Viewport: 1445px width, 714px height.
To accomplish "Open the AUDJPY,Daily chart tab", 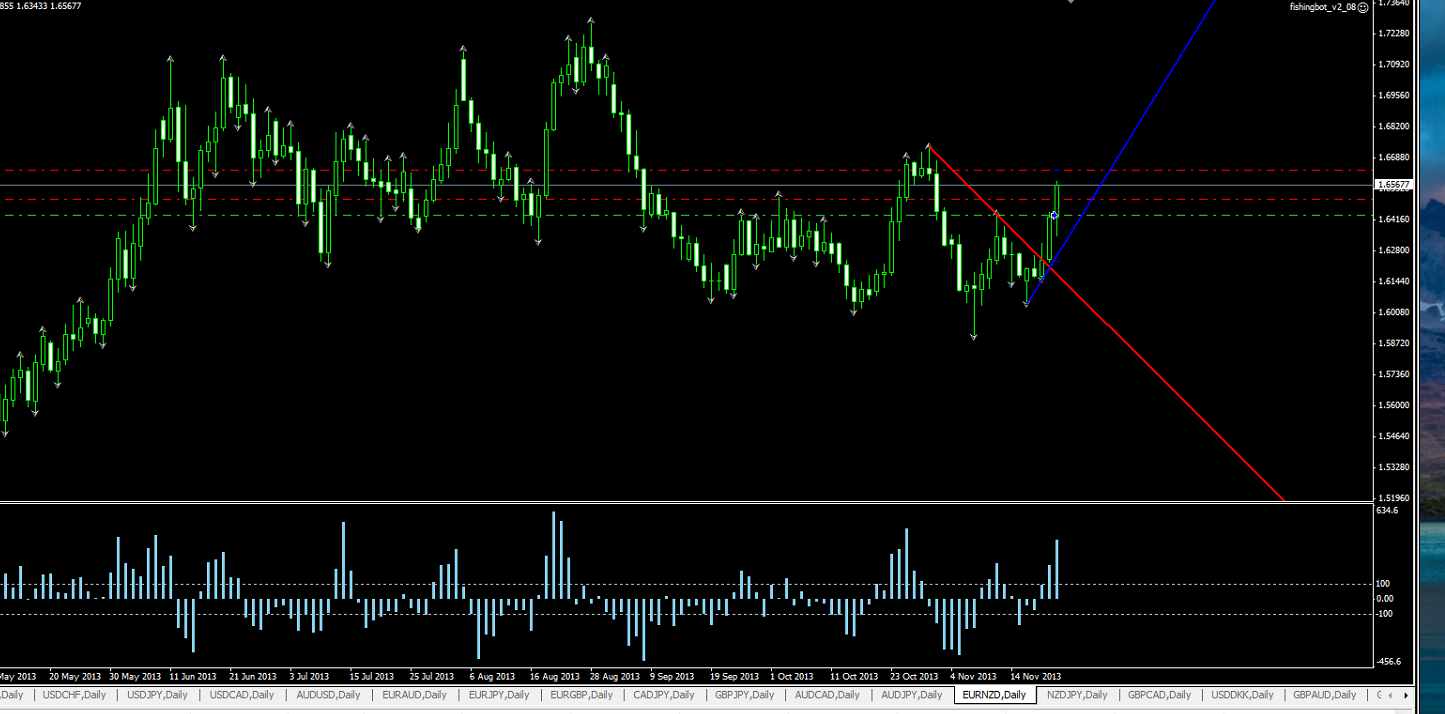I will pos(911,695).
